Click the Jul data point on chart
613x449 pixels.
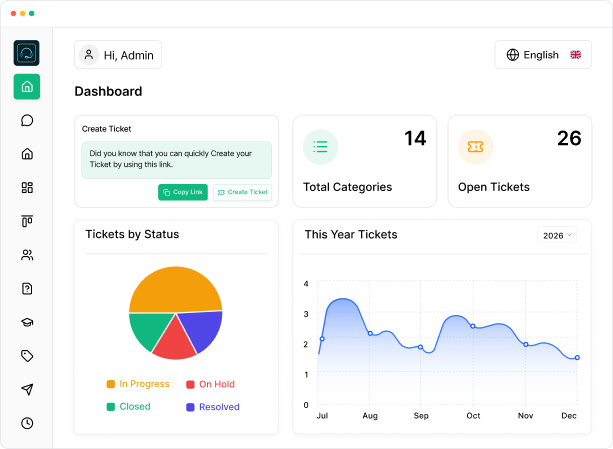click(x=322, y=339)
